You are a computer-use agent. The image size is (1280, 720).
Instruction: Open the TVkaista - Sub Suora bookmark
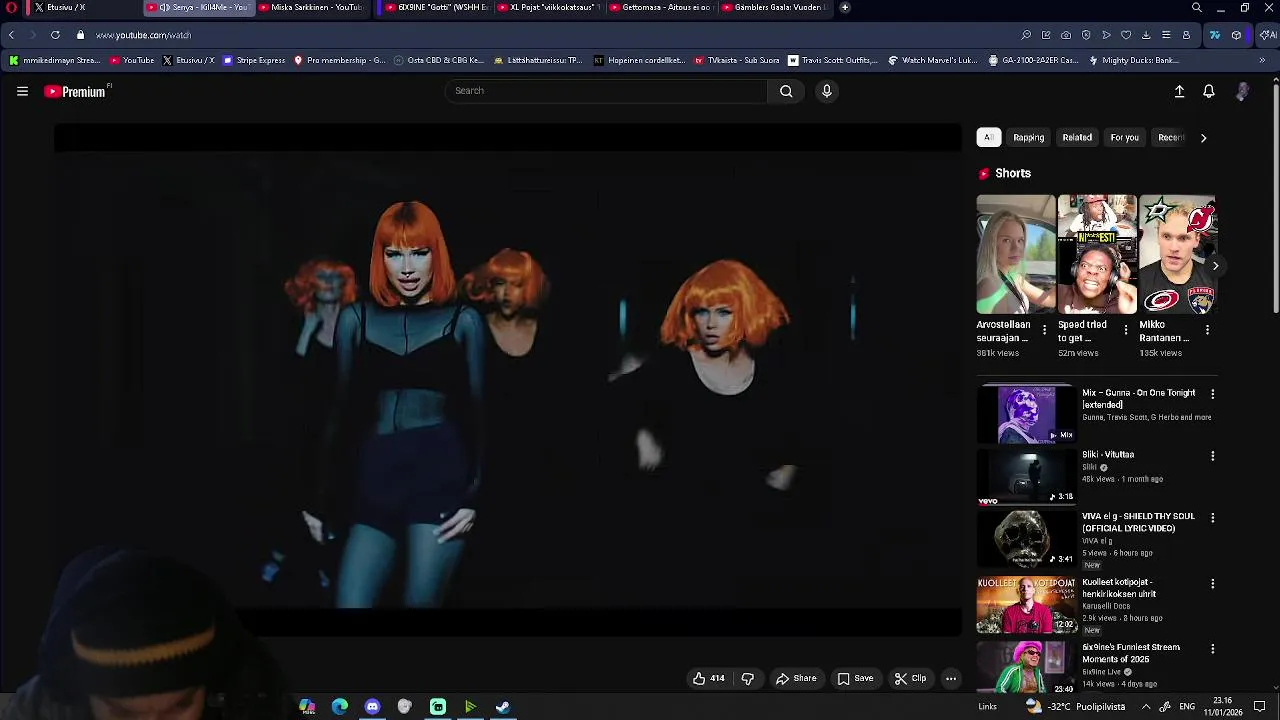pyautogui.click(x=736, y=60)
